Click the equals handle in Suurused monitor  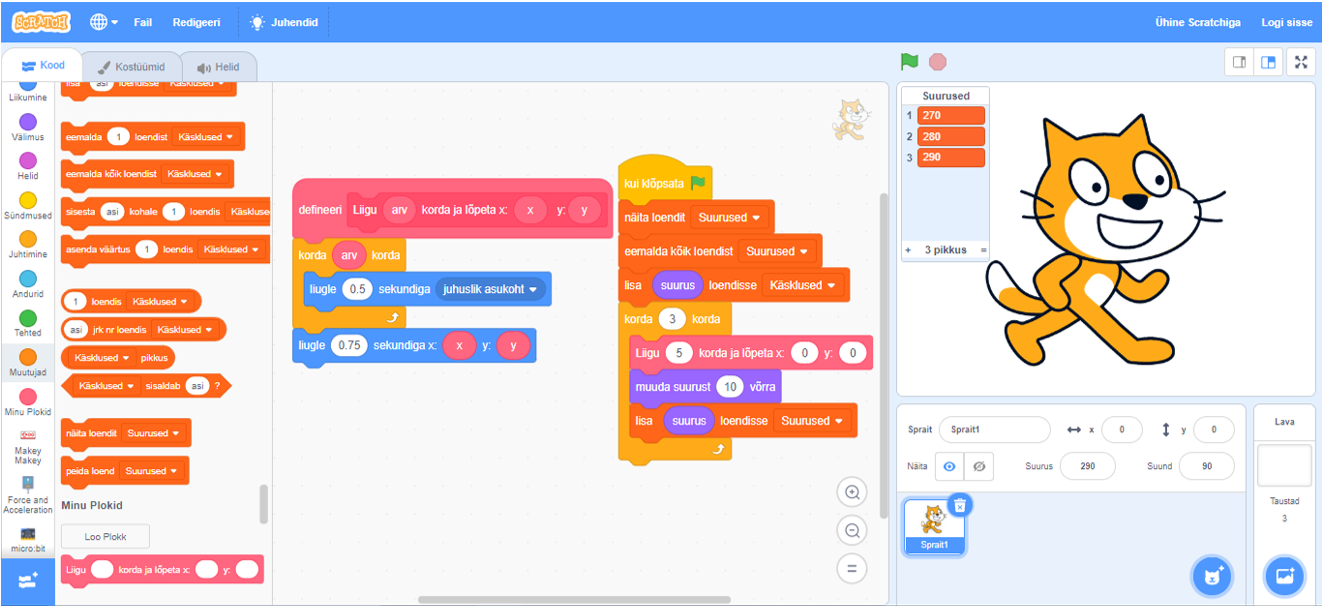(983, 250)
